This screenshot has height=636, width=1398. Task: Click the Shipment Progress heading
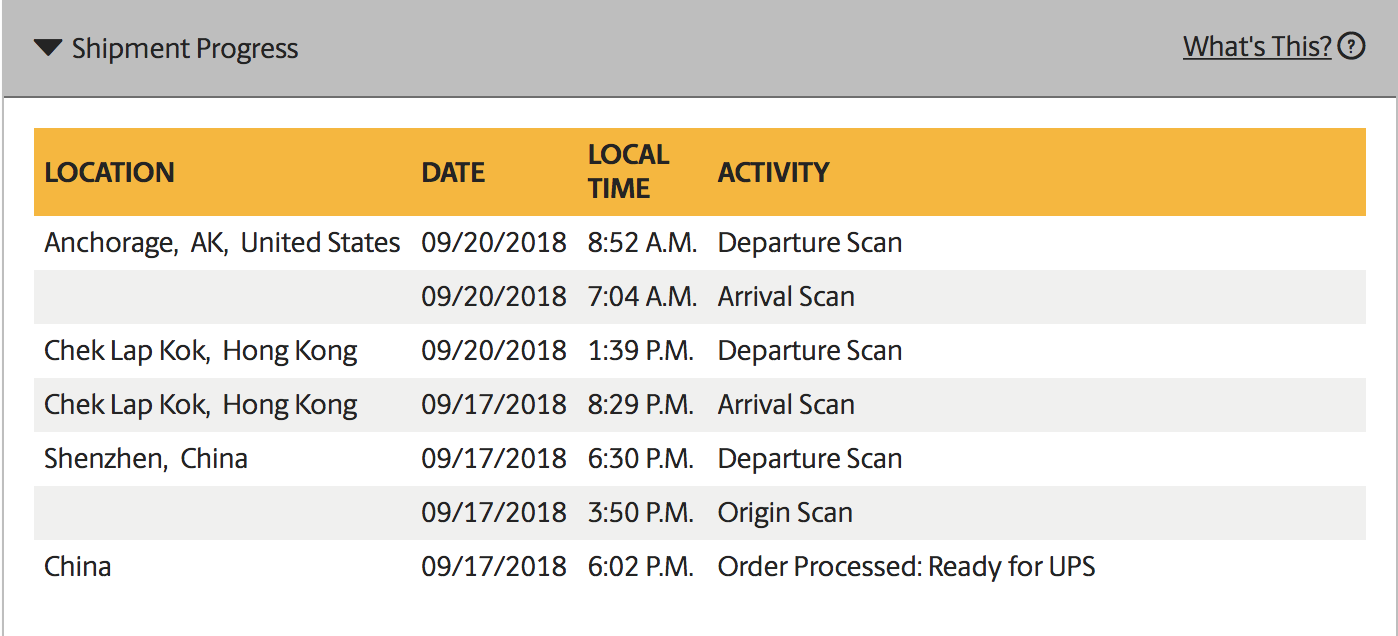(x=185, y=48)
